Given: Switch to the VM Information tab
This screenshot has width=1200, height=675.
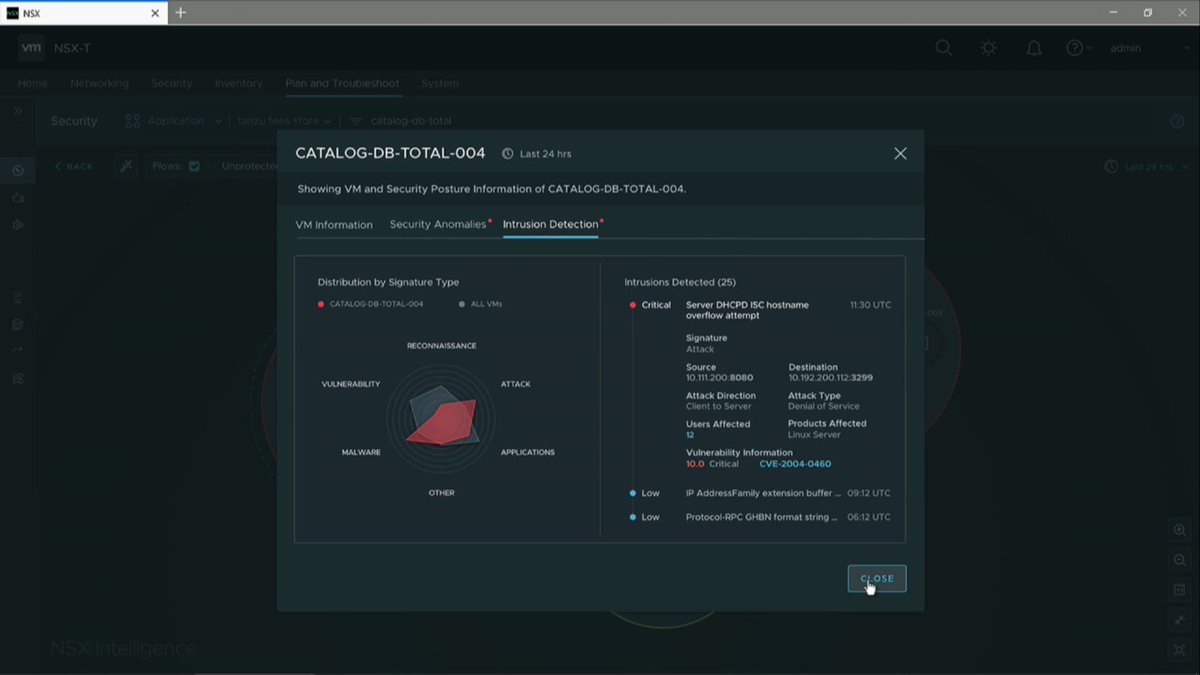Looking at the screenshot, I should pyautogui.click(x=334, y=225).
